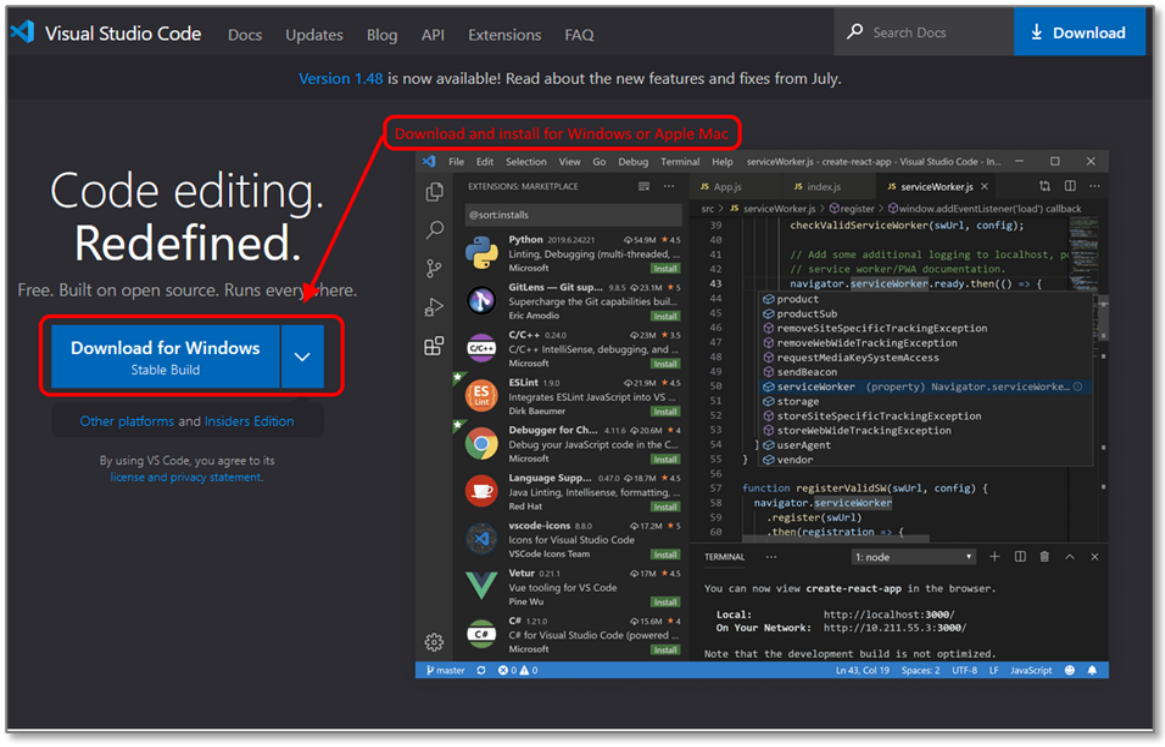Open Extensions icon in activity bar

click(x=434, y=346)
